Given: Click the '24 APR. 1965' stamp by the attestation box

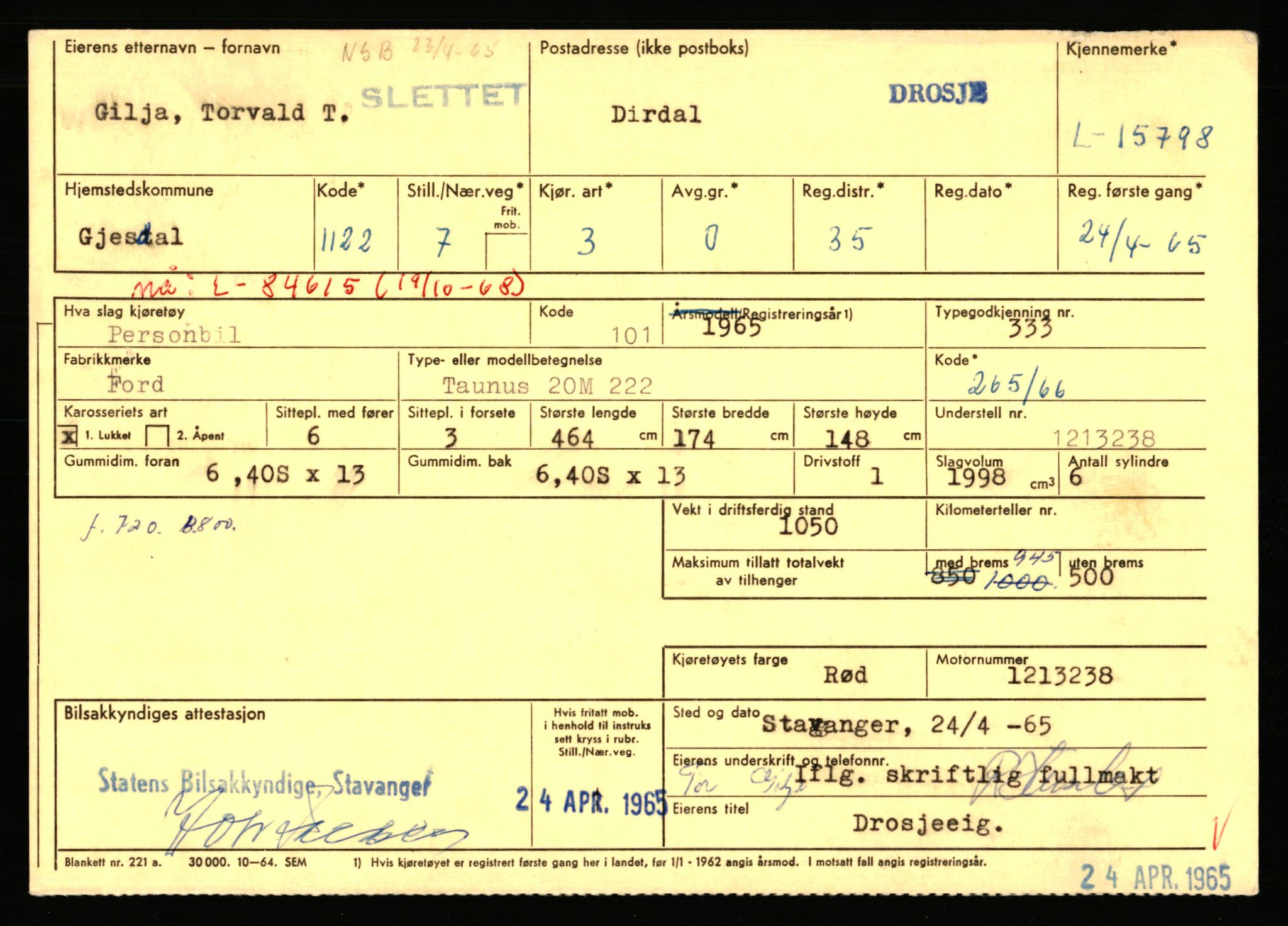Looking at the screenshot, I should (591, 801).
